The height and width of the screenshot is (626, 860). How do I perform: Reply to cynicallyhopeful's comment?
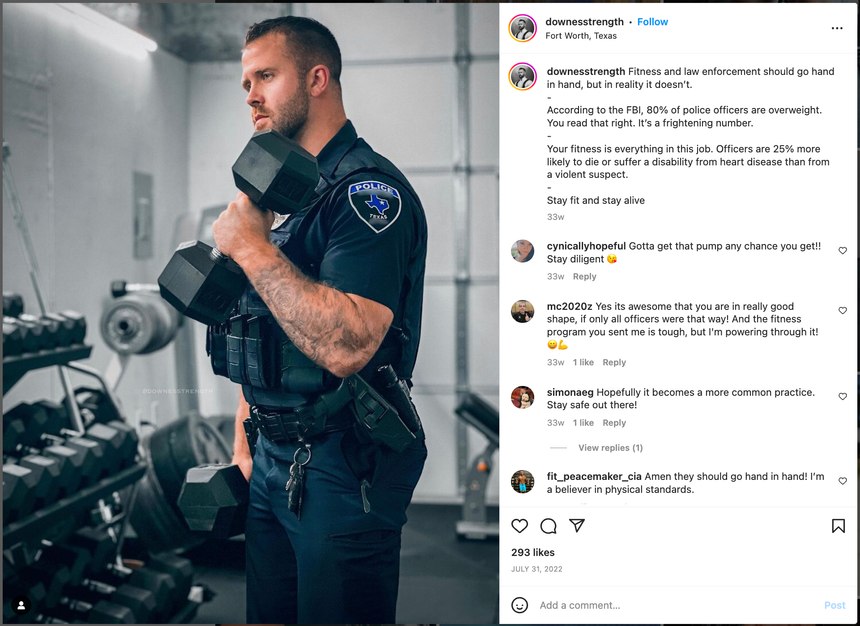click(584, 277)
